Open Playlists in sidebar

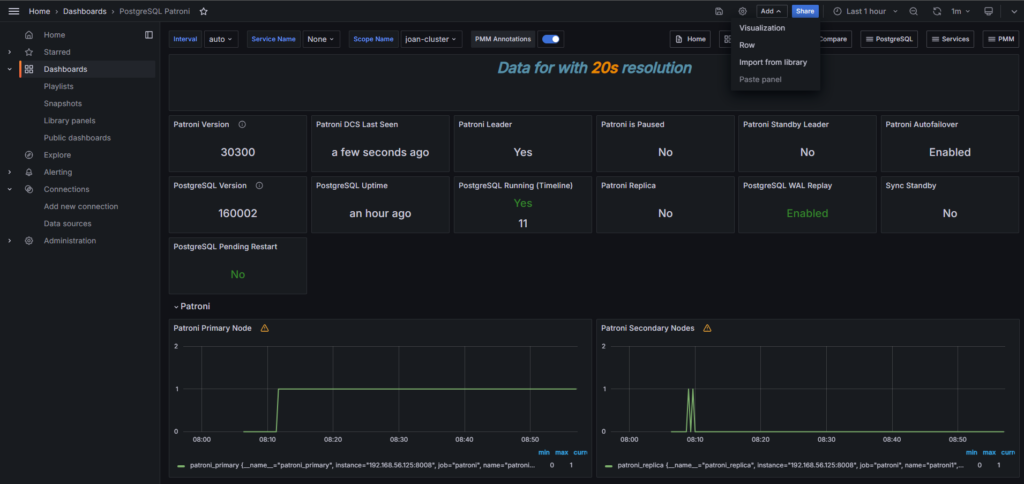(x=58, y=86)
